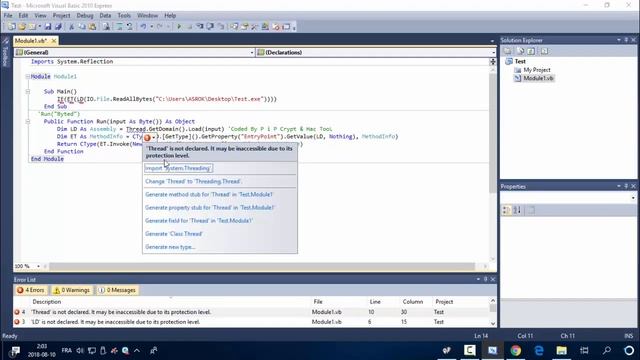Open the 100 % zoom dropdown
This screenshot has height=360, width=640.
coord(38,266)
